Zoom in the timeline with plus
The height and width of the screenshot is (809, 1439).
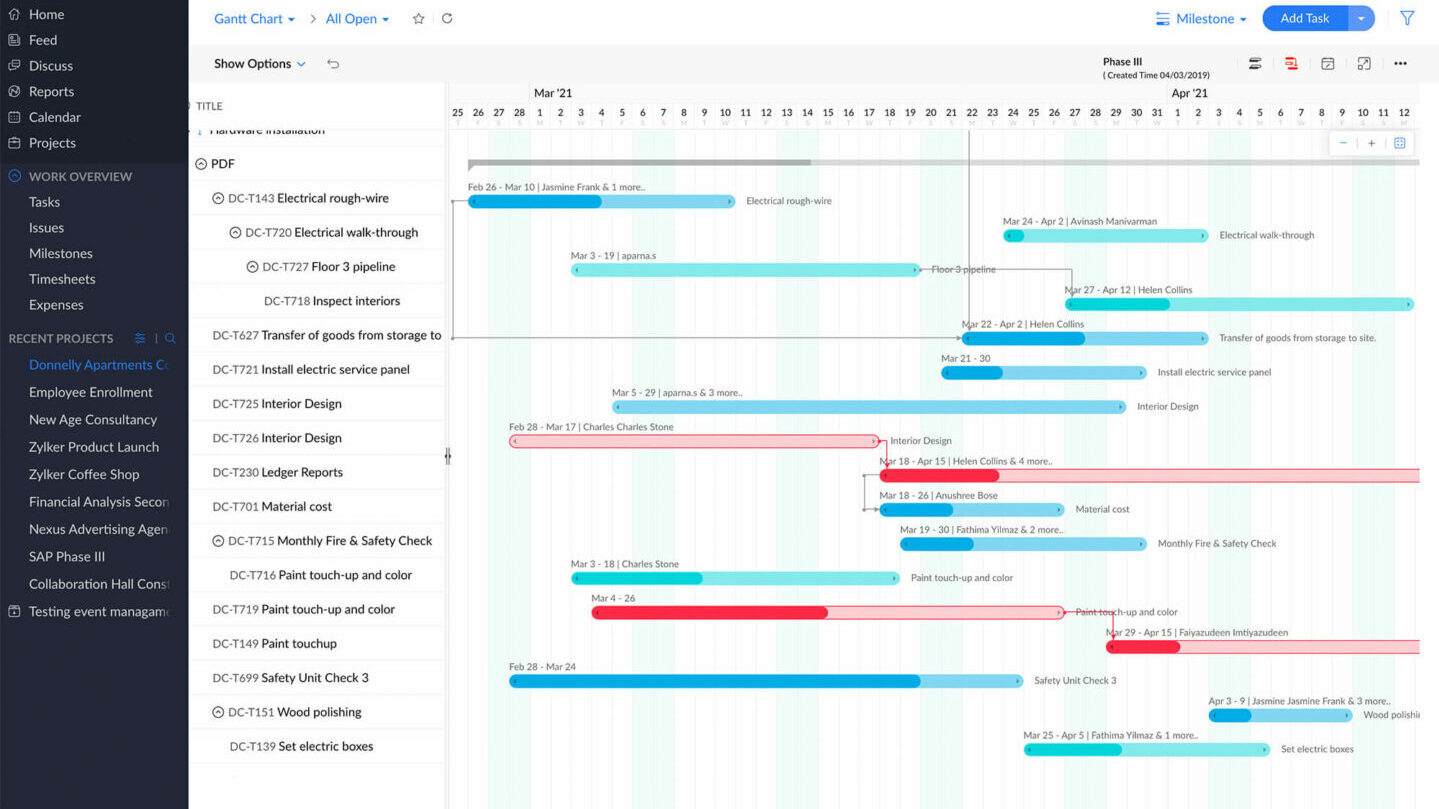(x=1371, y=143)
